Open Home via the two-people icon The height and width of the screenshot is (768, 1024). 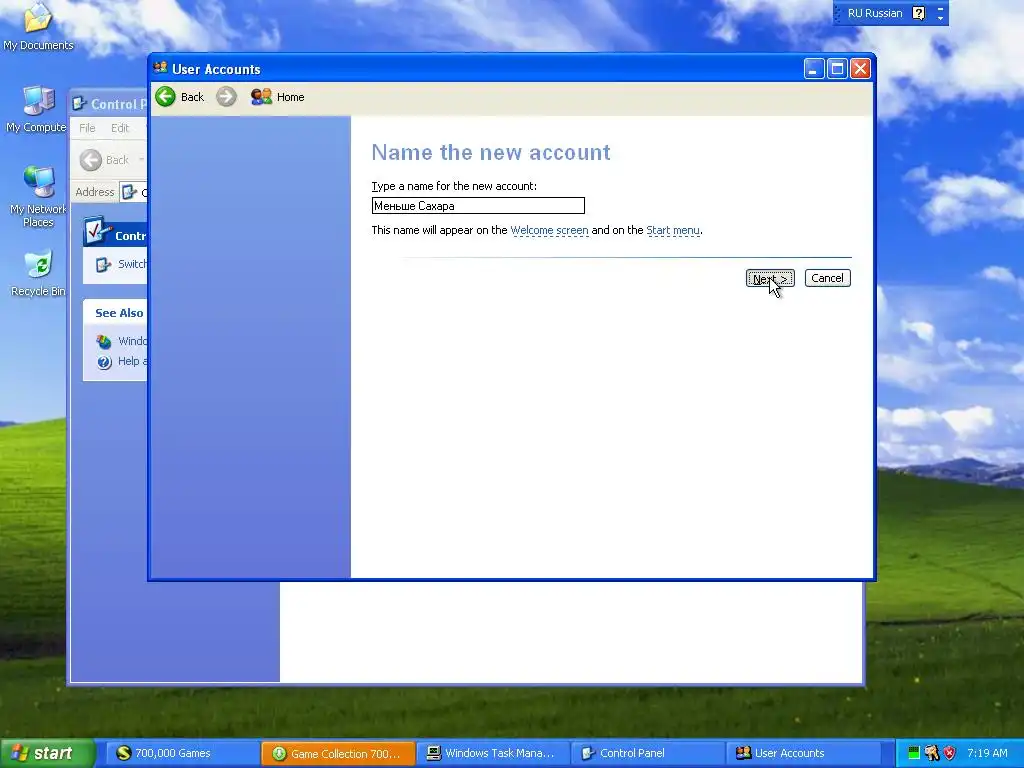tap(261, 97)
